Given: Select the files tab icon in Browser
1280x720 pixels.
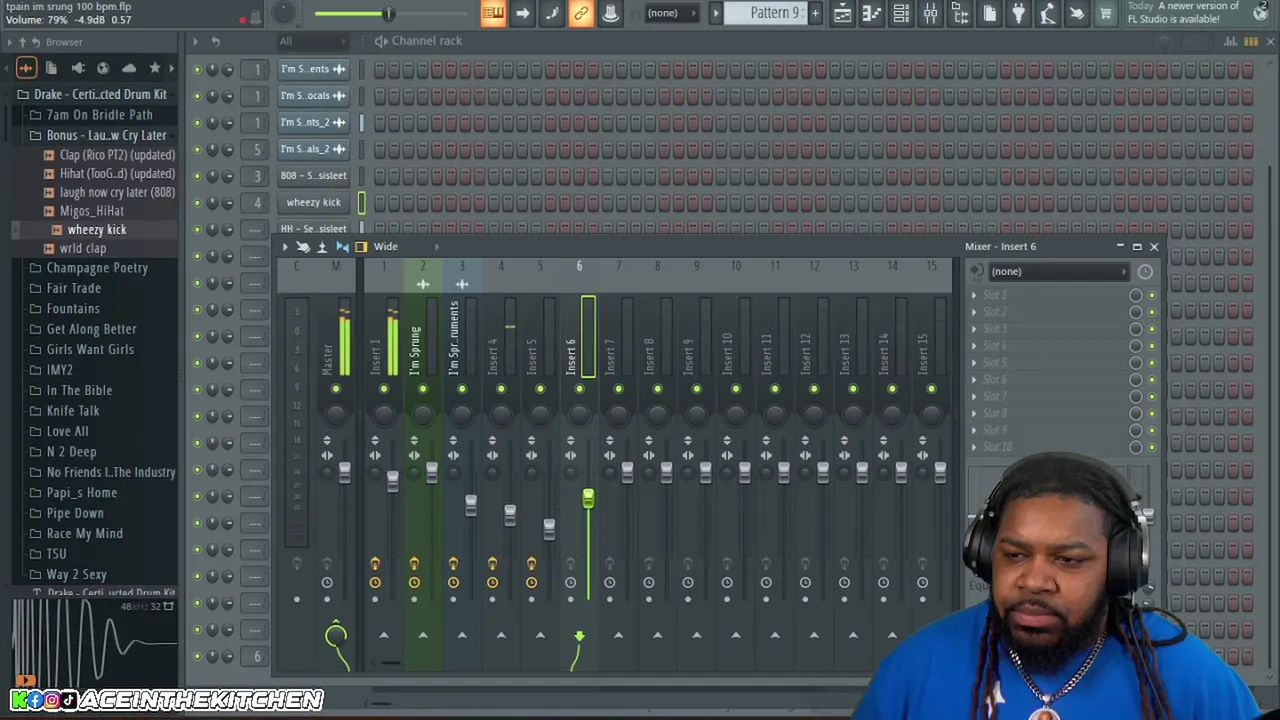Looking at the screenshot, I should pos(52,68).
